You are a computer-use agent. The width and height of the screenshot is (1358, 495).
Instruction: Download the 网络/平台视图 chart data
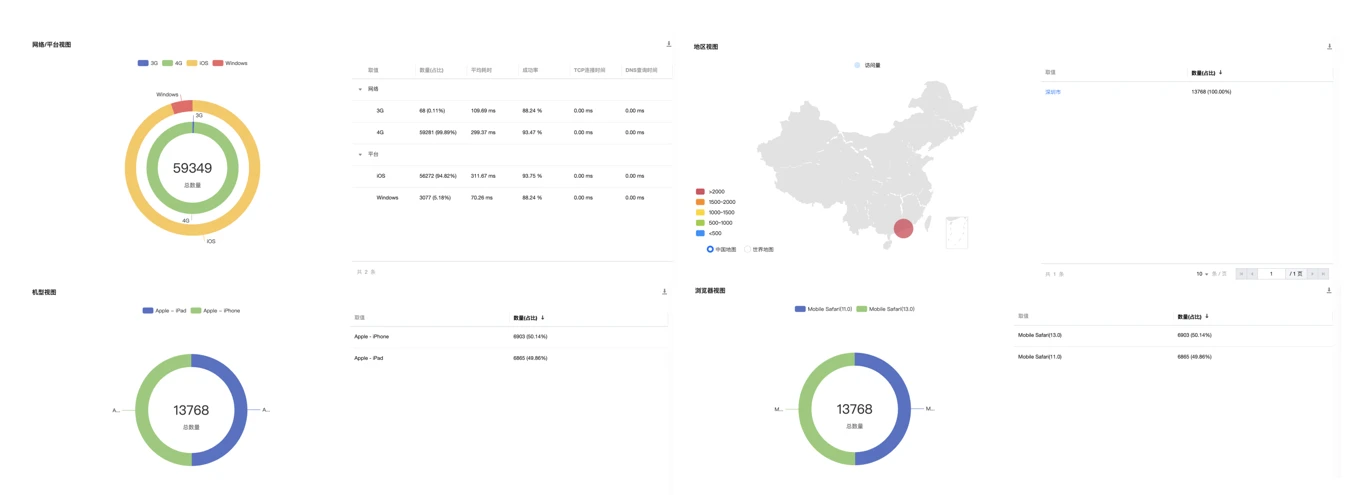coord(669,44)
